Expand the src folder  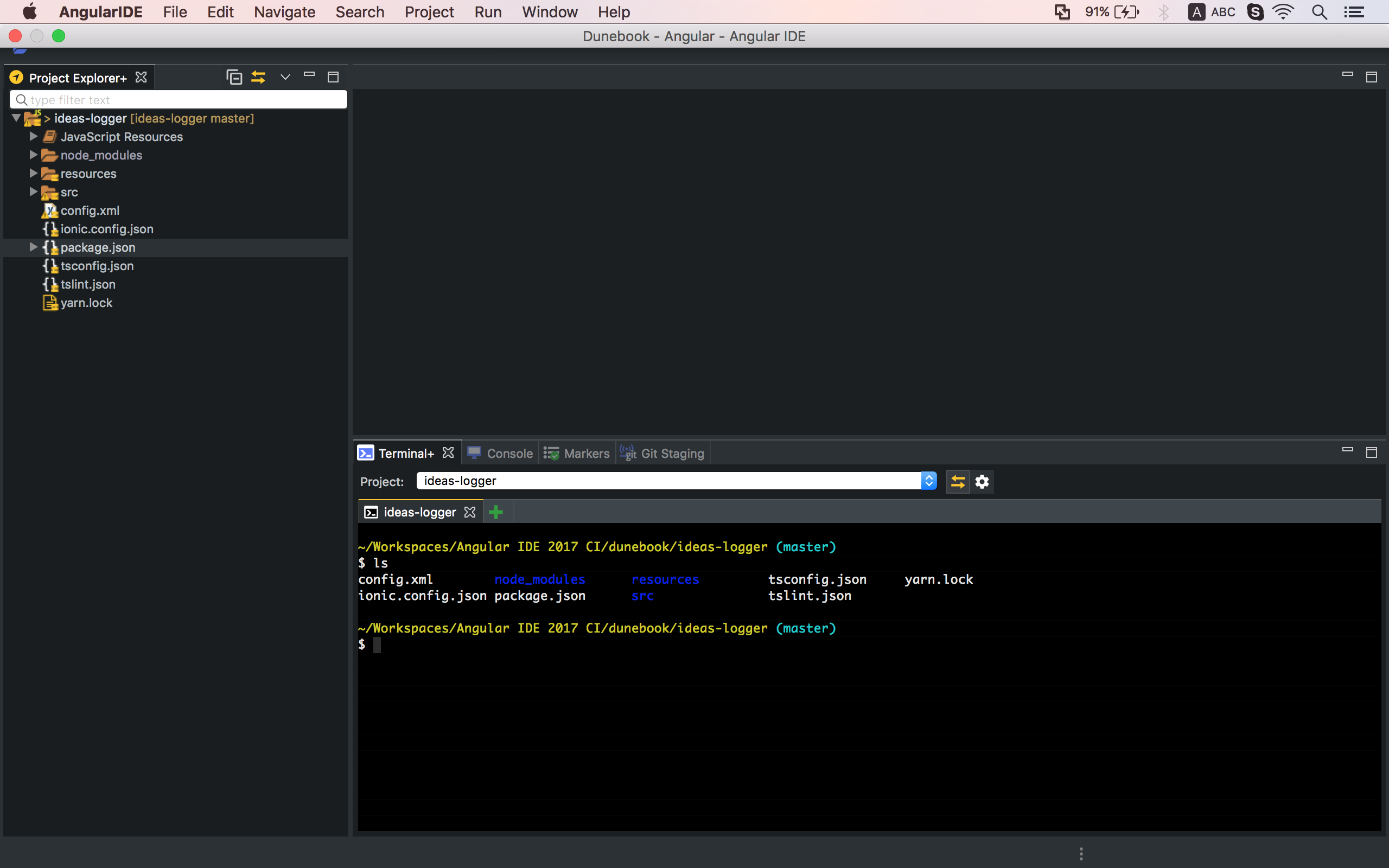pos(33,192)
